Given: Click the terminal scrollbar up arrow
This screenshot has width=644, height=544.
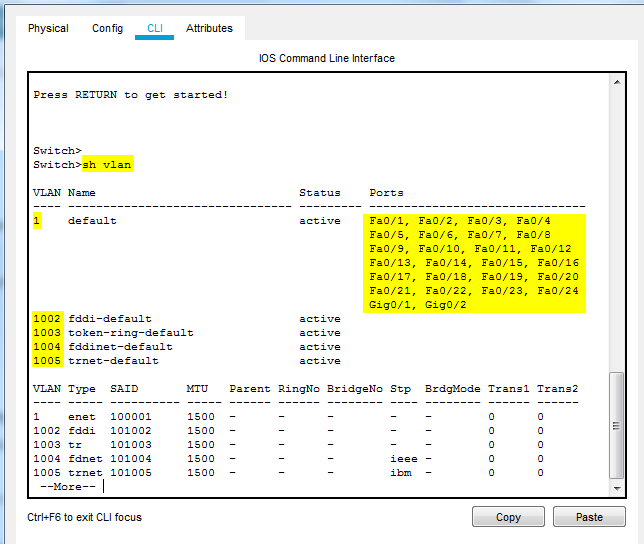Looking at the screenshot, I should click(617, 80).
